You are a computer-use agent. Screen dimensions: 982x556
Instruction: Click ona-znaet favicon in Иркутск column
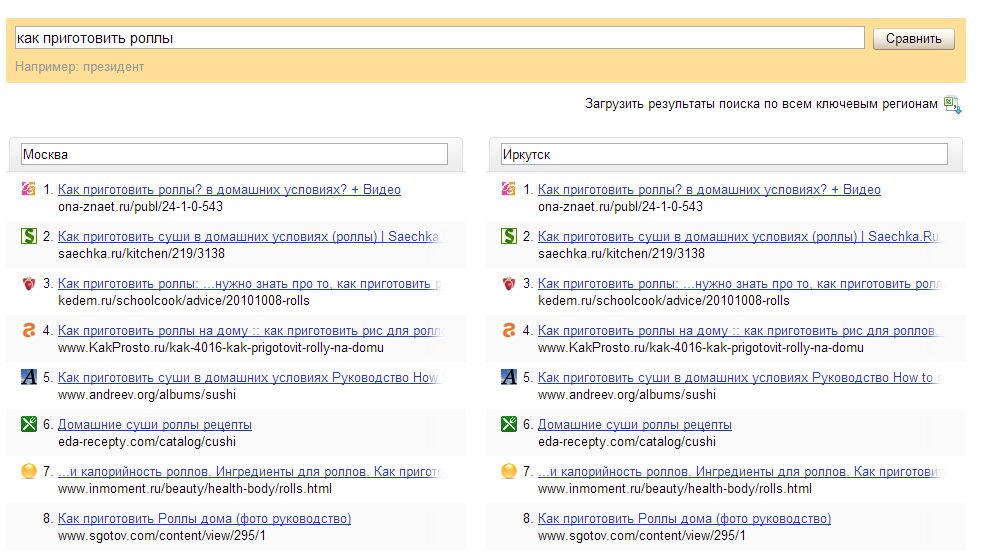[509, 188]
